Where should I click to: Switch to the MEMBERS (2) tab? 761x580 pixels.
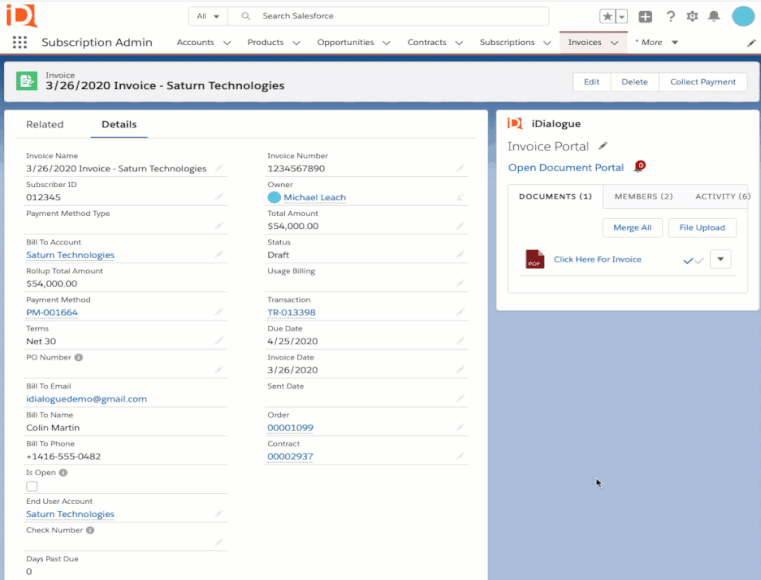[x=644, y=196]
